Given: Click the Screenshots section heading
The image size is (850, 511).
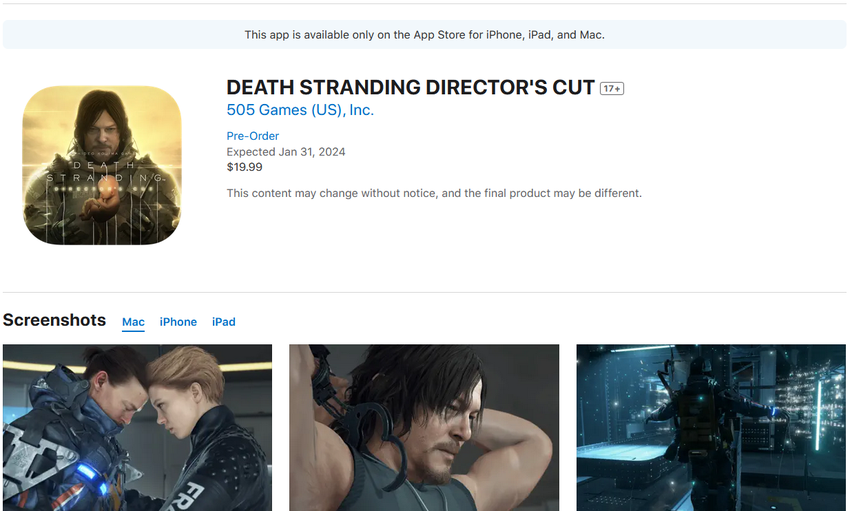Looking at the screenshot, I should point(54,320).
